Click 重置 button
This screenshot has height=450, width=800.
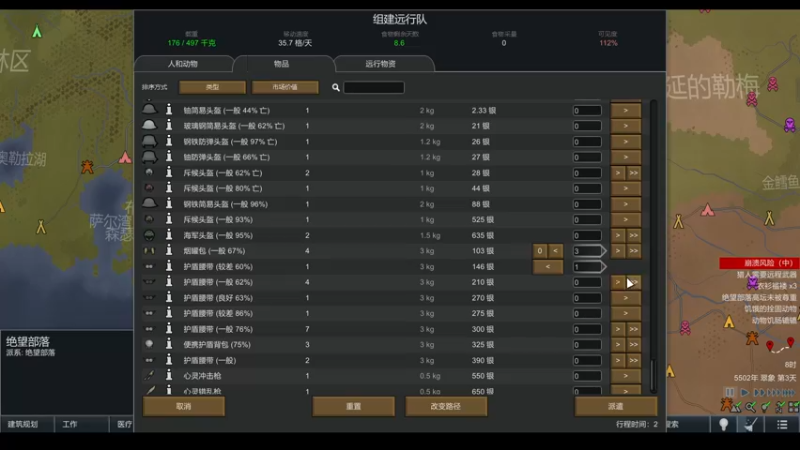click(x=354, y=406)
